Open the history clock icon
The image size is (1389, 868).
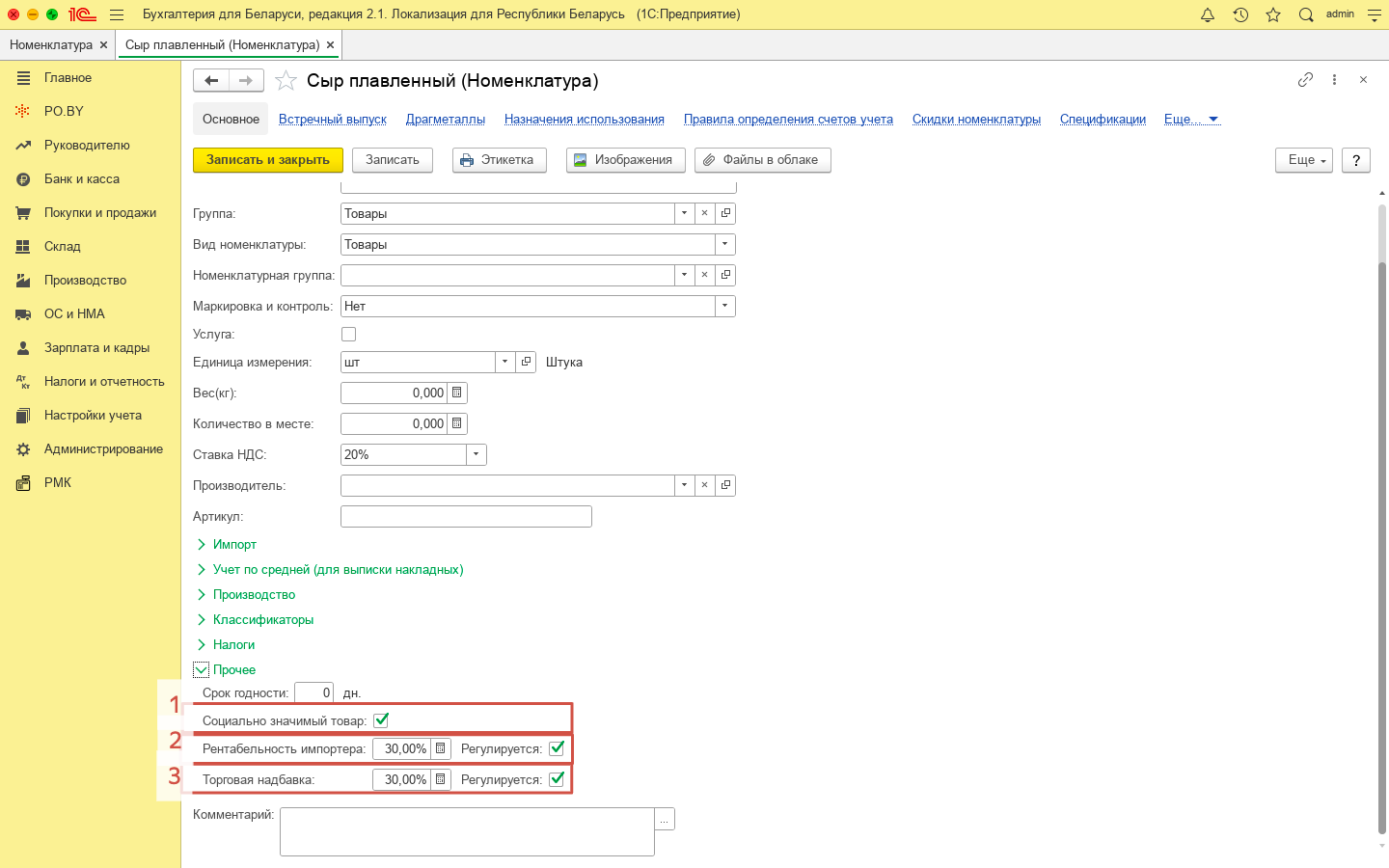tap(1240, 14)
